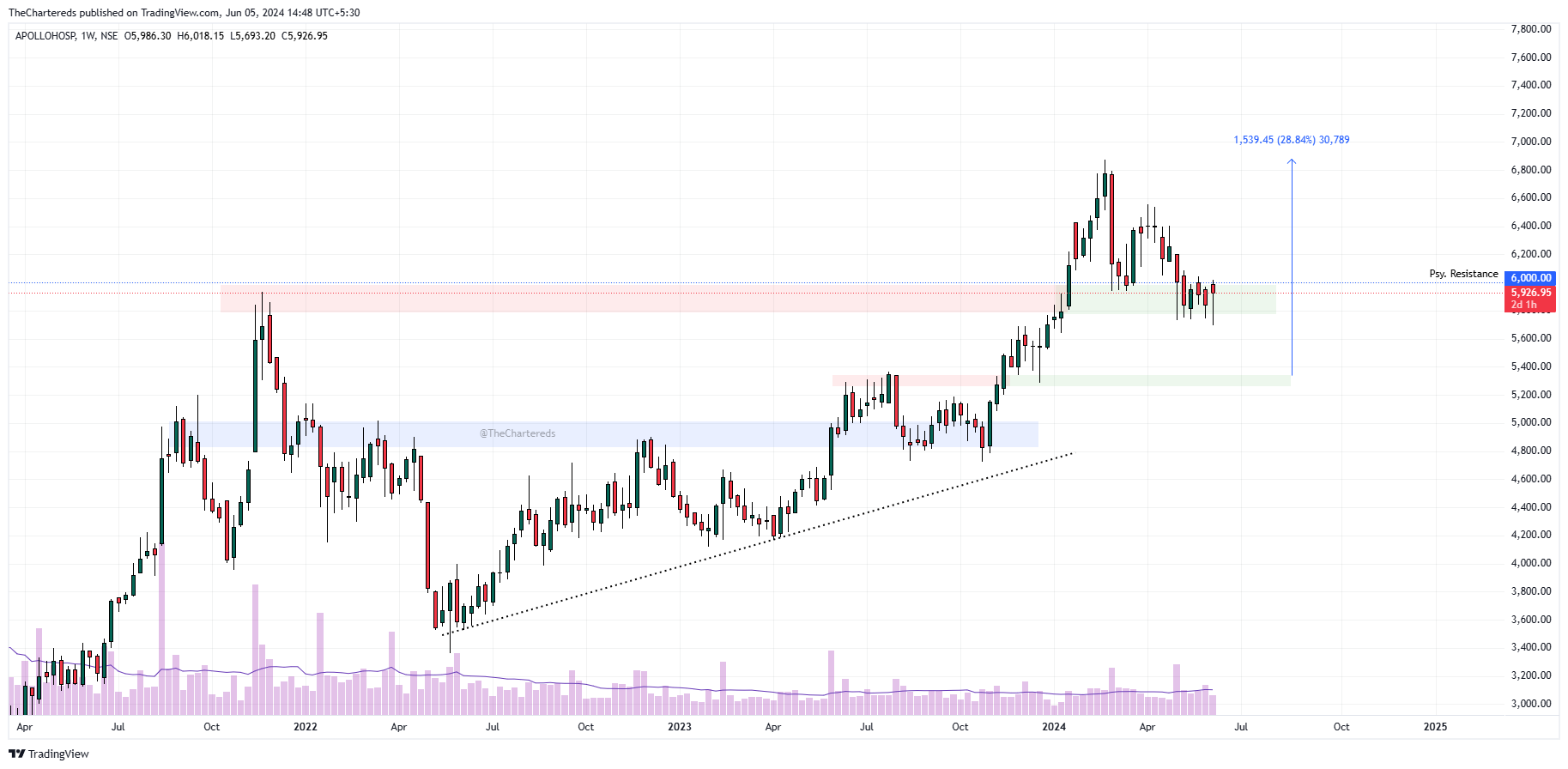This screenshot has height=769, width=1568.
Task: Click the 5,400.00 price axis label
Action: [1531, 366]
